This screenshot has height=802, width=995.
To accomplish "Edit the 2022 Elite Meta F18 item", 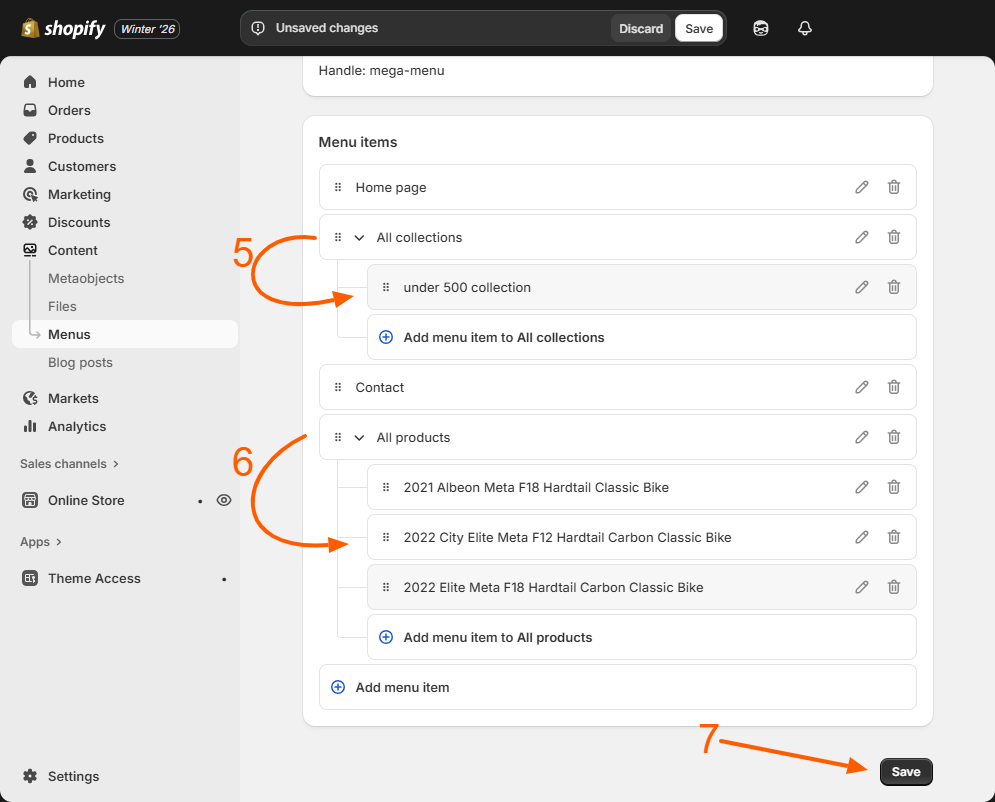I will [x=862, y=588].
